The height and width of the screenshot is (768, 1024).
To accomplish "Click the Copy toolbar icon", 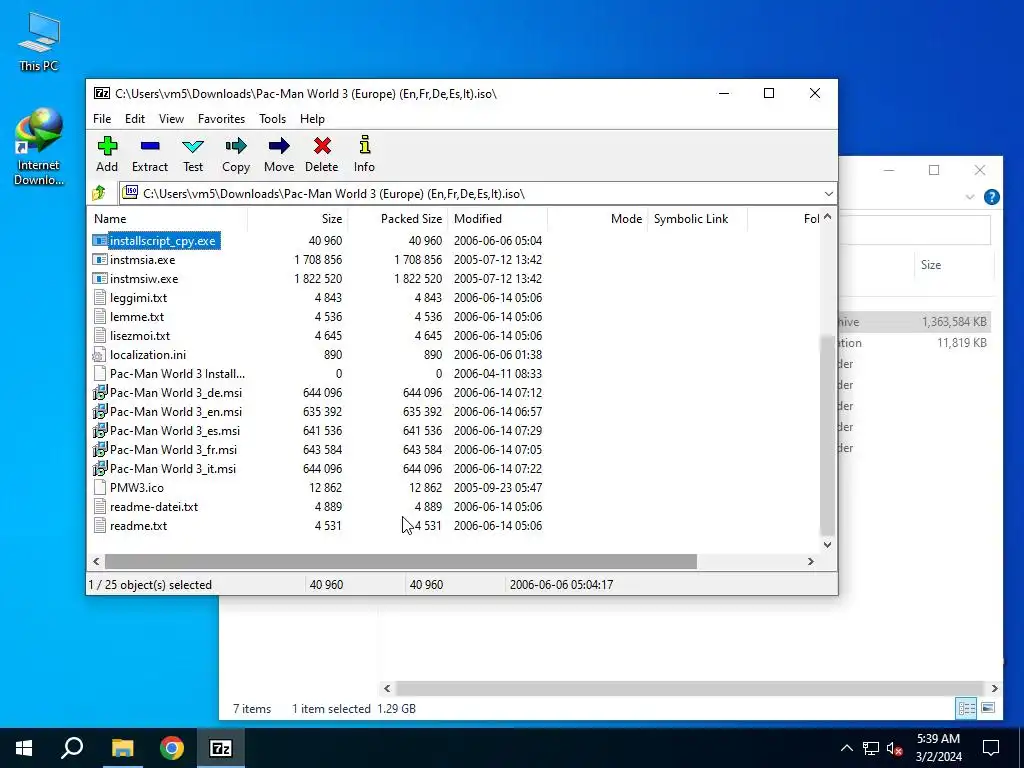I will coord(236,146).
